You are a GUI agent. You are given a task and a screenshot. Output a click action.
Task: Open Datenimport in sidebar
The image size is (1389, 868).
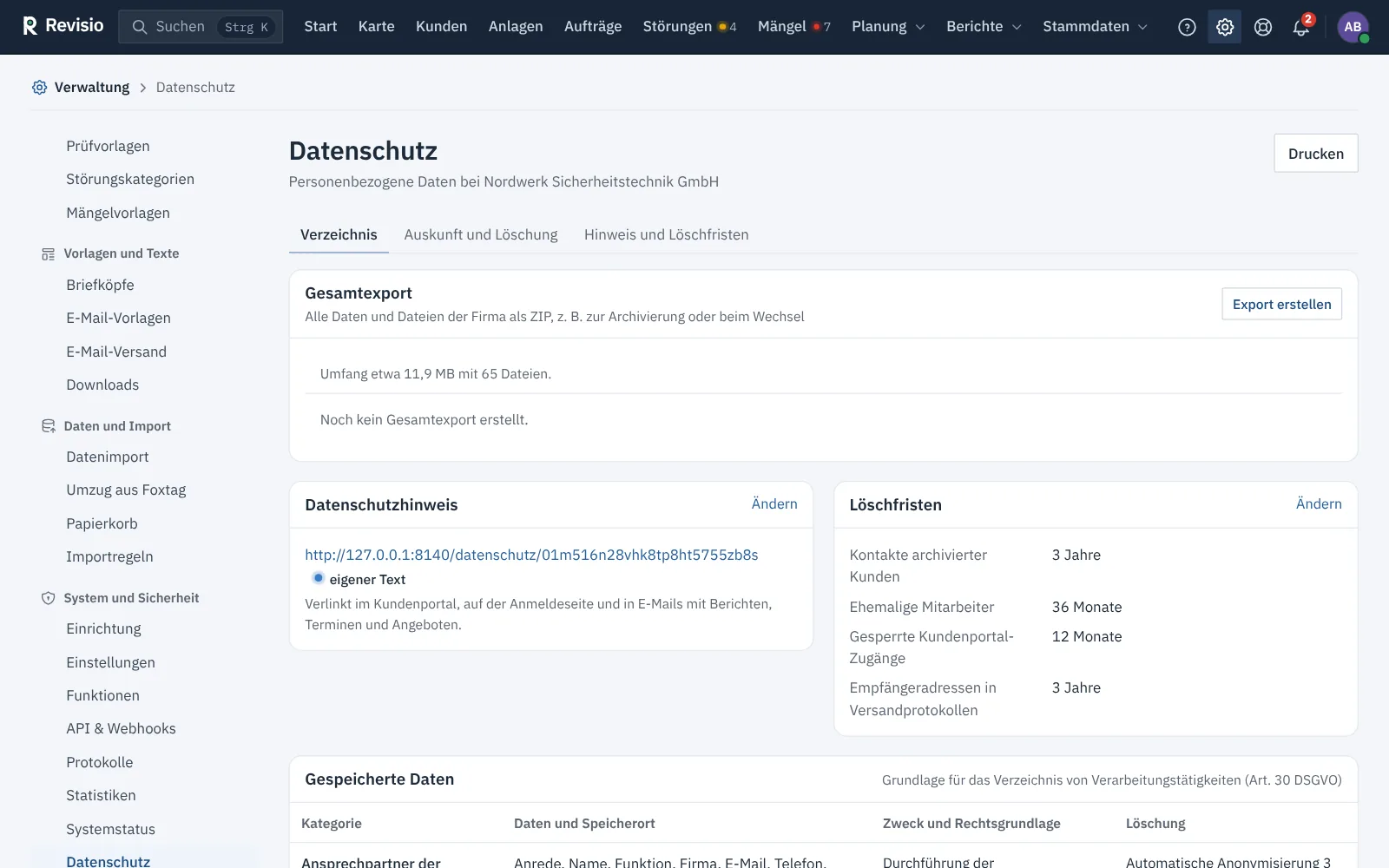107,457
